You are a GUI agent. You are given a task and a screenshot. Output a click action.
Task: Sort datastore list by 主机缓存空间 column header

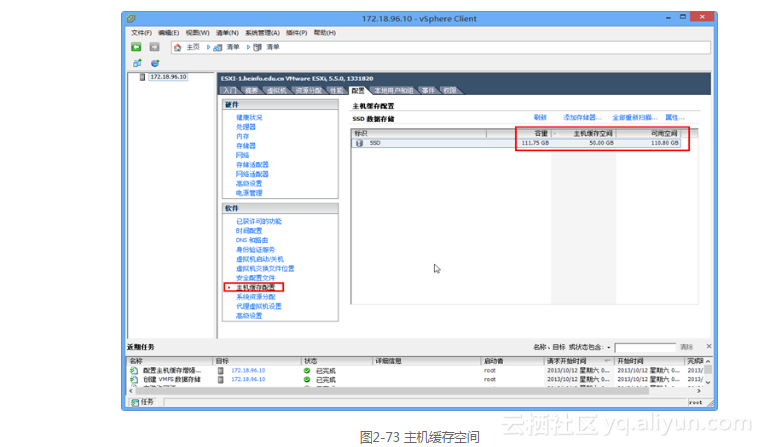[x=583, y=133]
